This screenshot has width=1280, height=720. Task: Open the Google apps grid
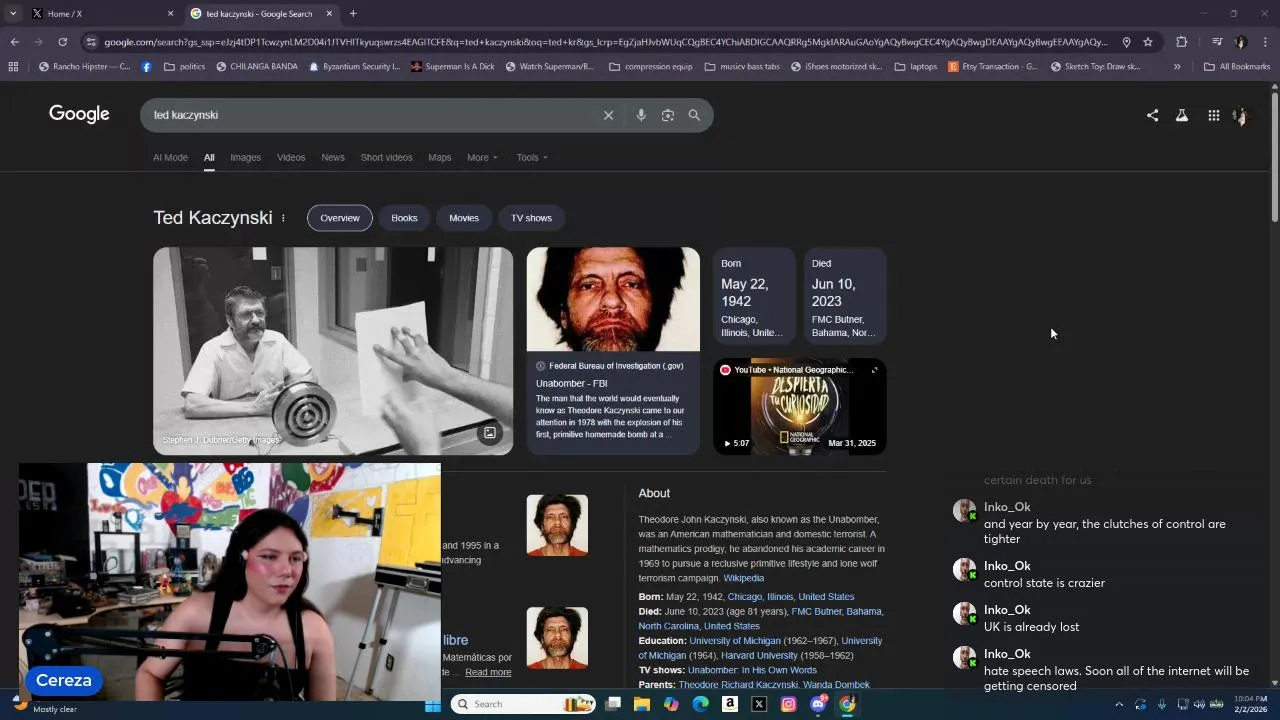point(1213,115)
